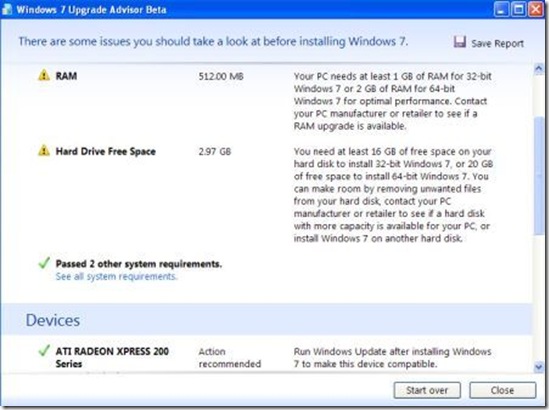
Task: Click the Close button at bottom
Action: tap(502, 390)
